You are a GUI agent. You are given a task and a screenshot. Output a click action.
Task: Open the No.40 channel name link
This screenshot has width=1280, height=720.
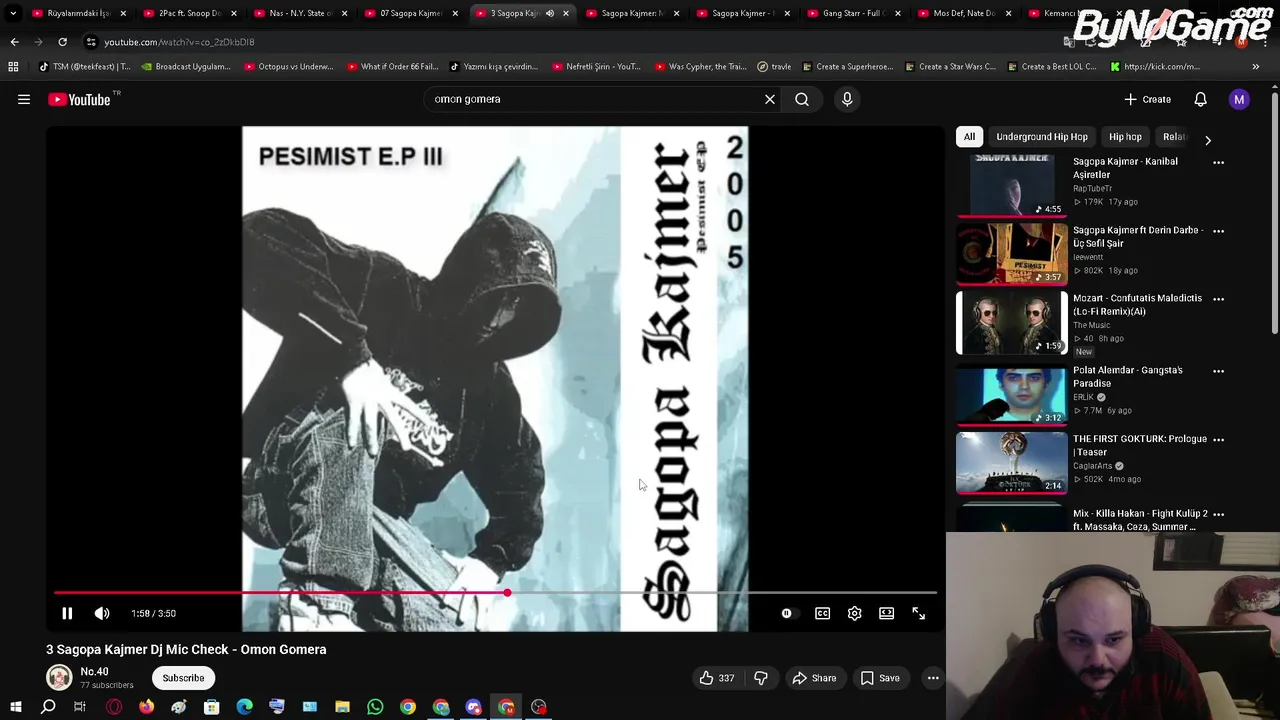click(x=94, y=672)
